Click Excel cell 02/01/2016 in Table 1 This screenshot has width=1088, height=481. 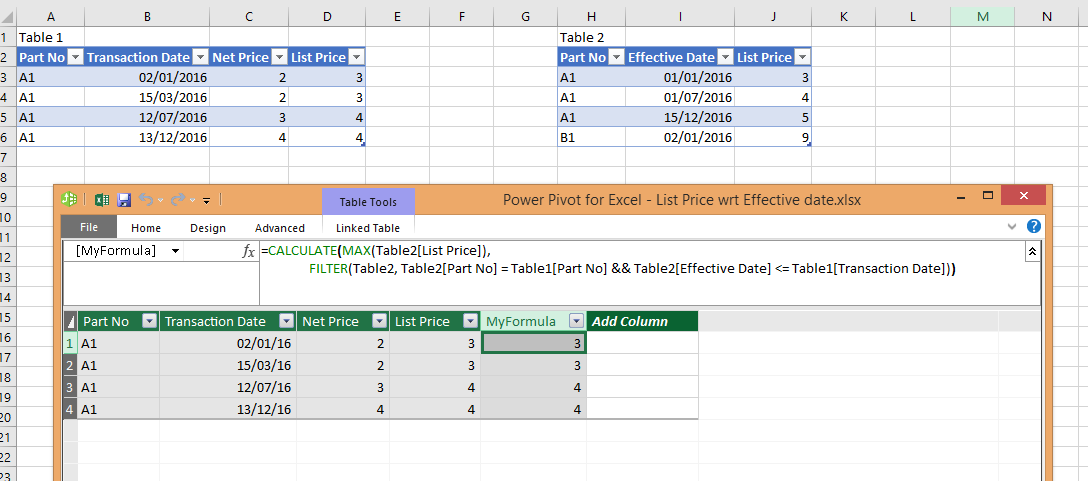pyautogui.click(x=147, y=77)
